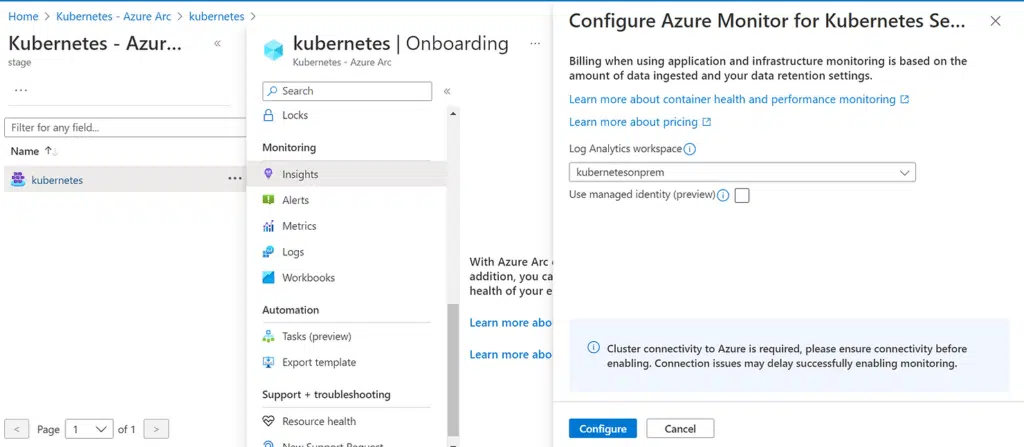The image size is (1024, 447).
Task: Click the info icon in connectivity notice
Action: 593,348
